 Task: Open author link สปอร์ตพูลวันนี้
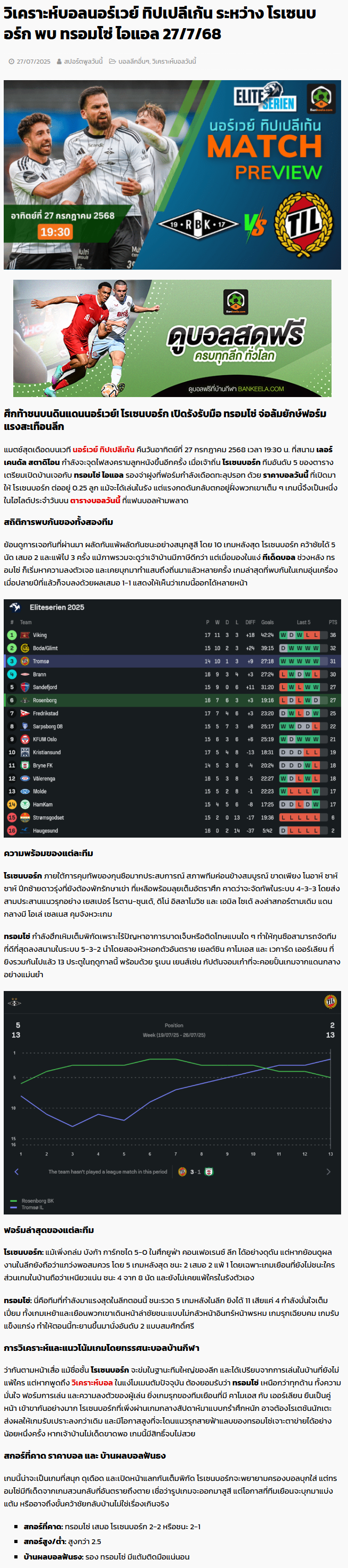pyautogui.click(x=83, y=62)
